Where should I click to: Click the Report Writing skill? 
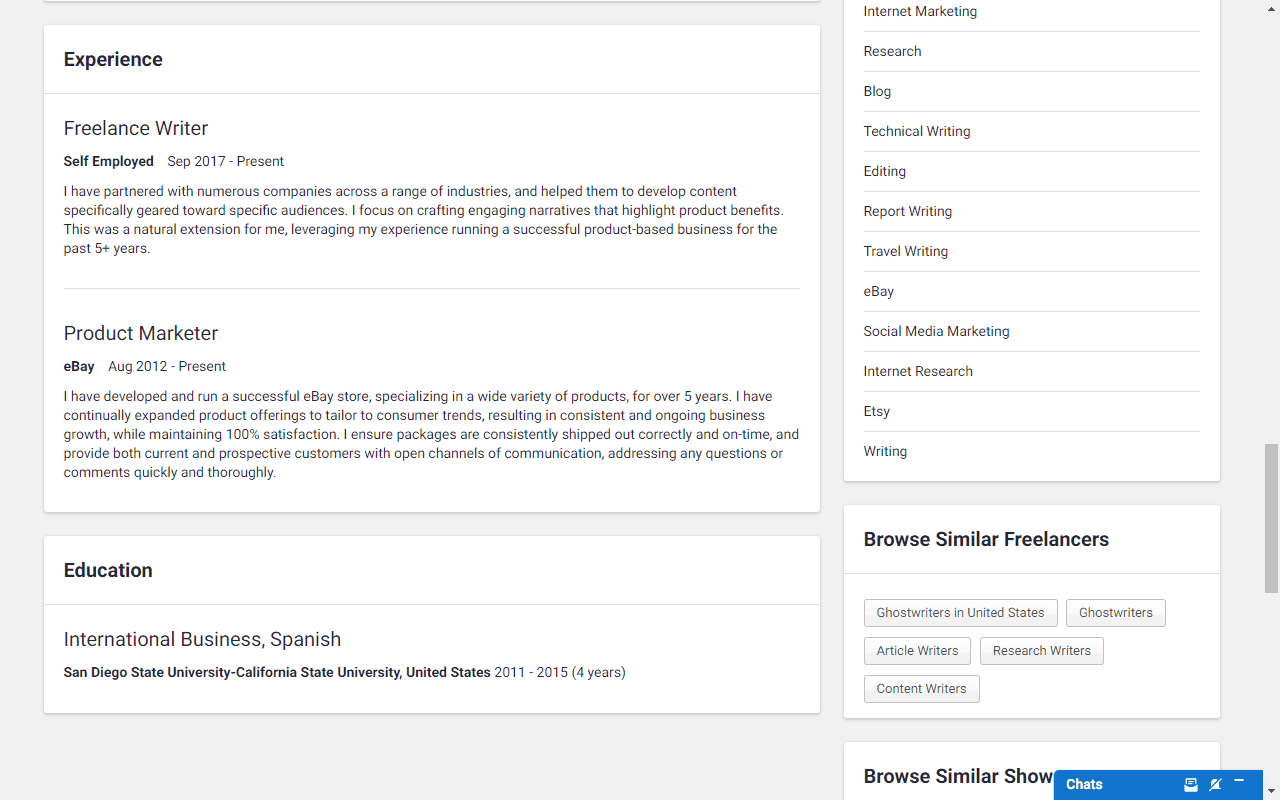(908, 211)
